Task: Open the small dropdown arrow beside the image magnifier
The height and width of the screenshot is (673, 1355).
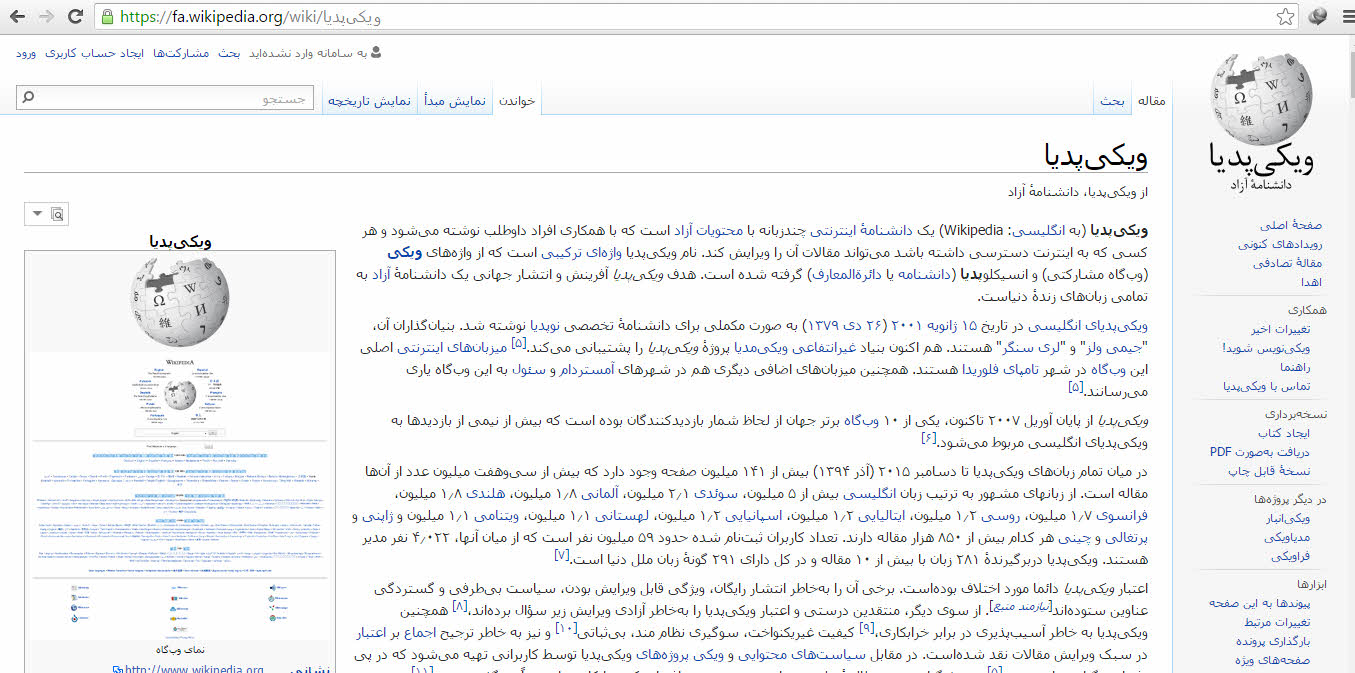Action: tap(35, 213)
